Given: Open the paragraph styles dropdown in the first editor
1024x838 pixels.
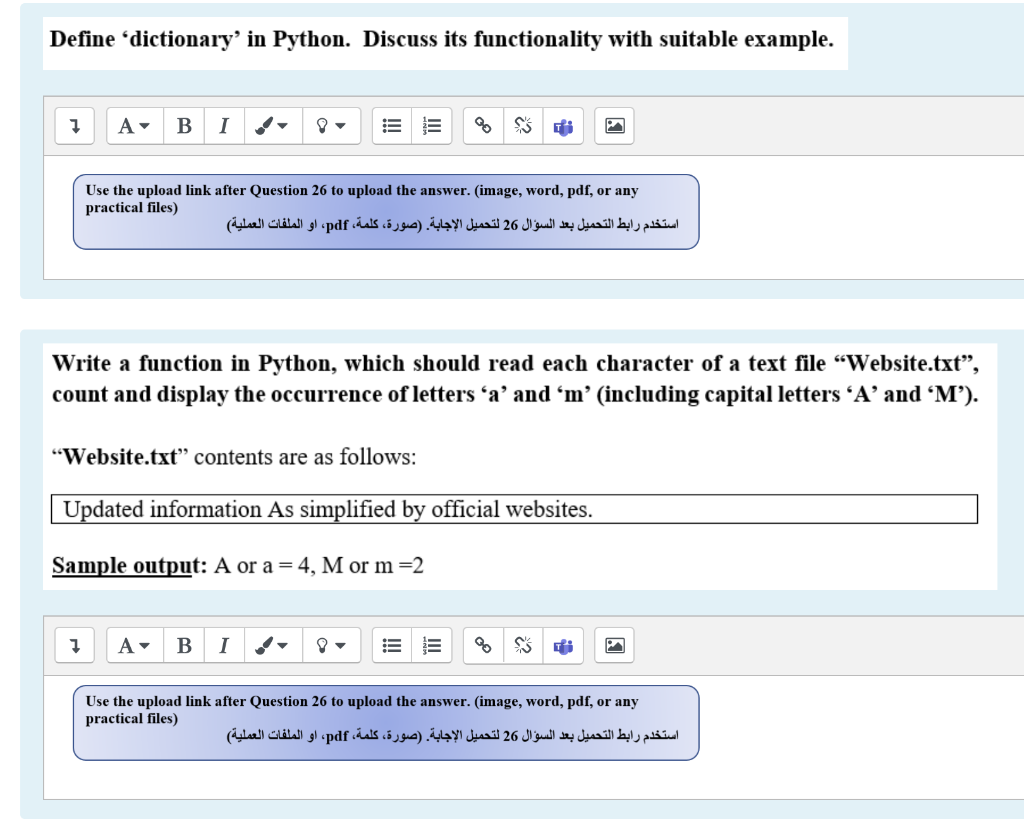Looking at the screenshot, I should [x=134, y=125].
